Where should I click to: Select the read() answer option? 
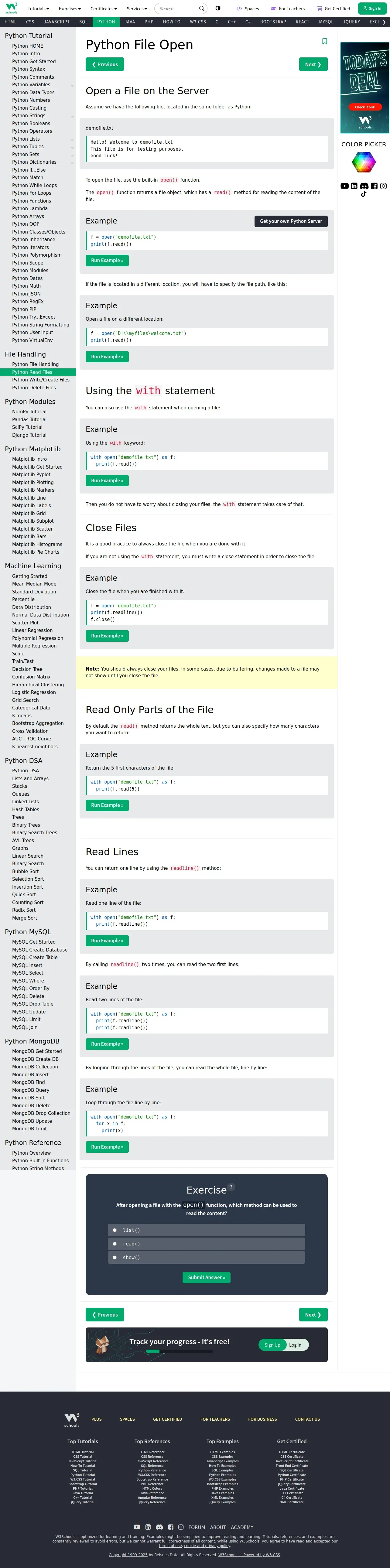(x=207, y=1244)
